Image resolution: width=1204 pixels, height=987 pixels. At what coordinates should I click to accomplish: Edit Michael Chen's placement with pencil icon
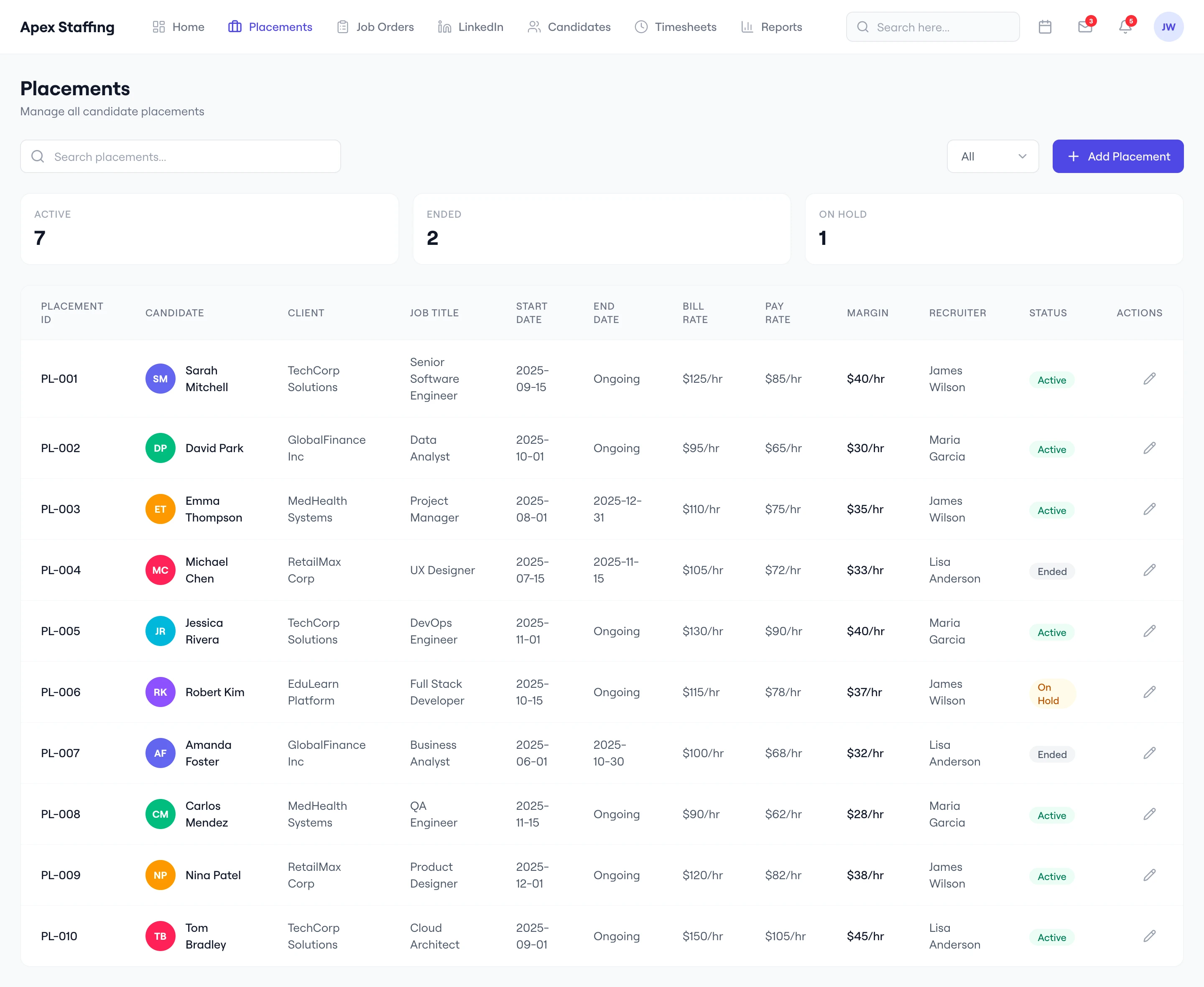(1149, 570)
